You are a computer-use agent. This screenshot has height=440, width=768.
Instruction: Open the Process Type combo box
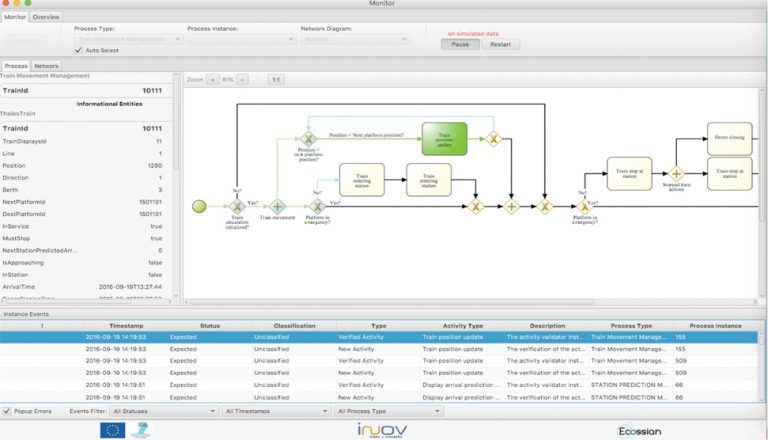click(128, 39)
